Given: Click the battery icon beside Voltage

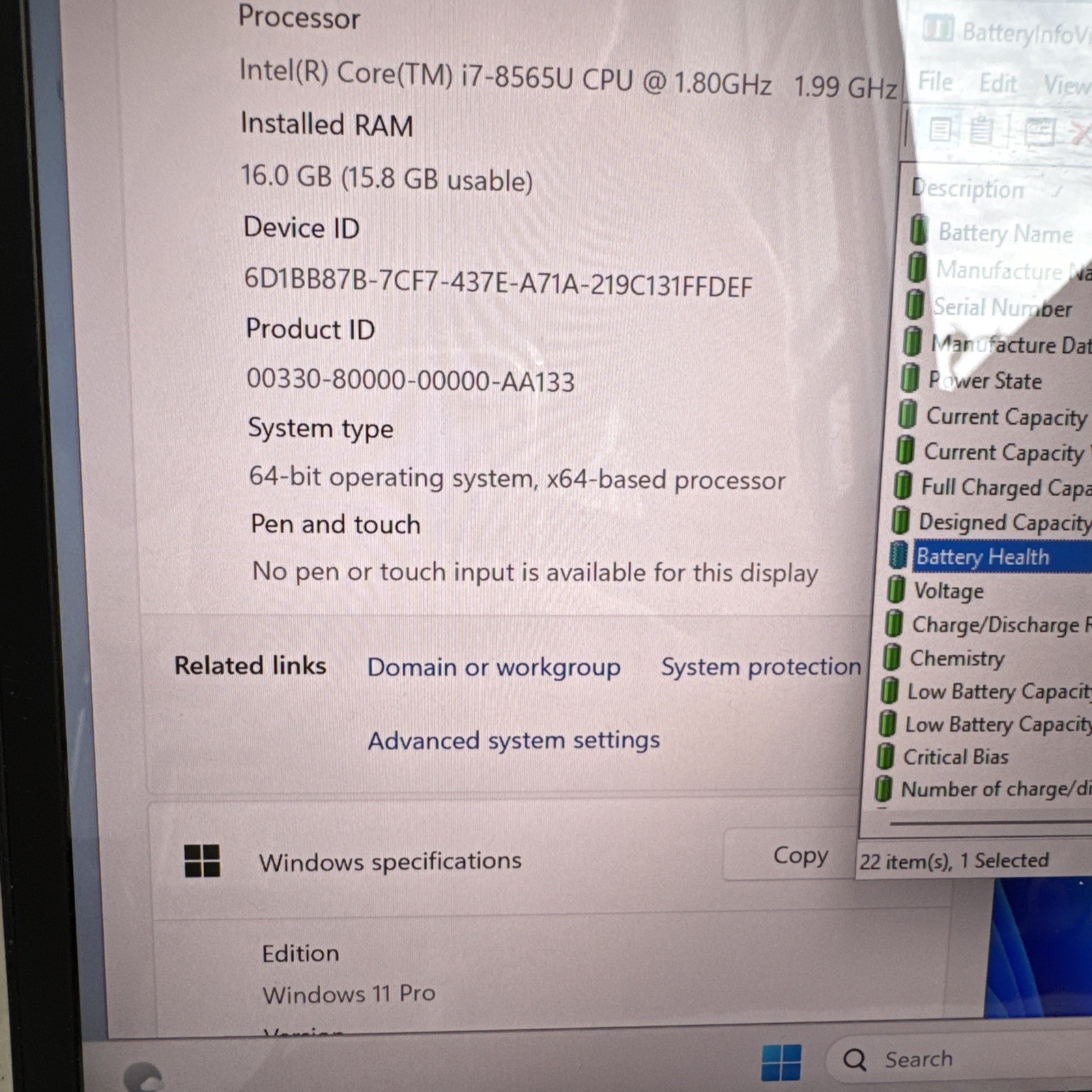Looking at the screenshot, I should pyautogui.click(x=896, y=589).
